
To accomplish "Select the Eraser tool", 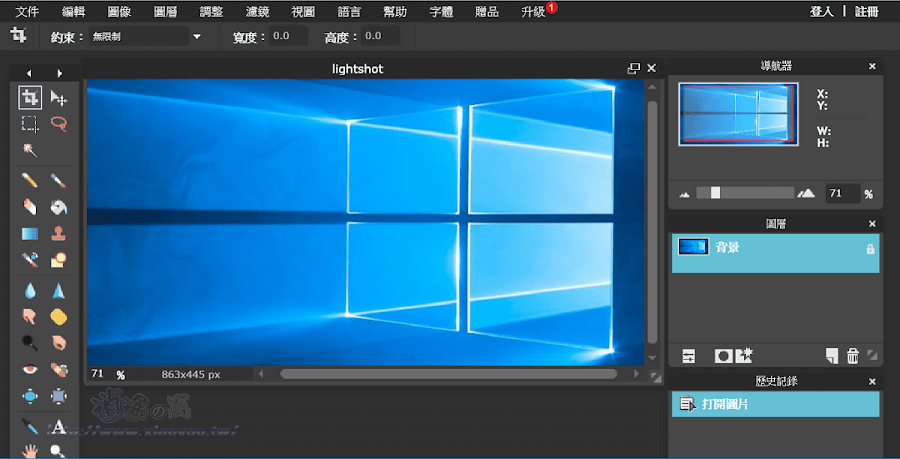I will pyautogui.click(x=30, y=207).
